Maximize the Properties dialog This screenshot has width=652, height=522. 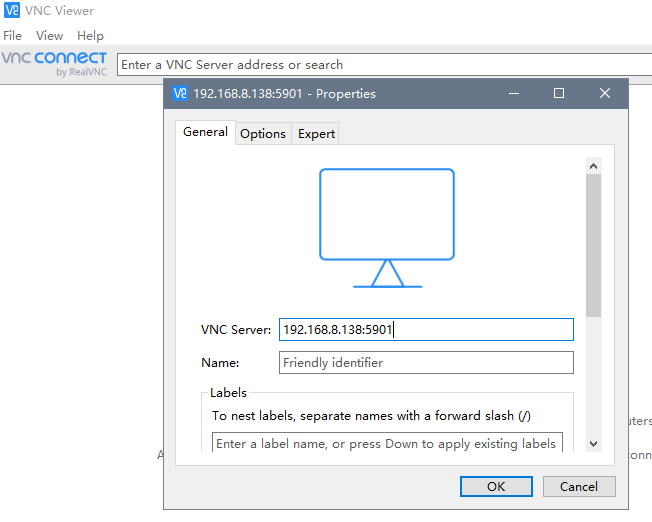click(559, 93)
